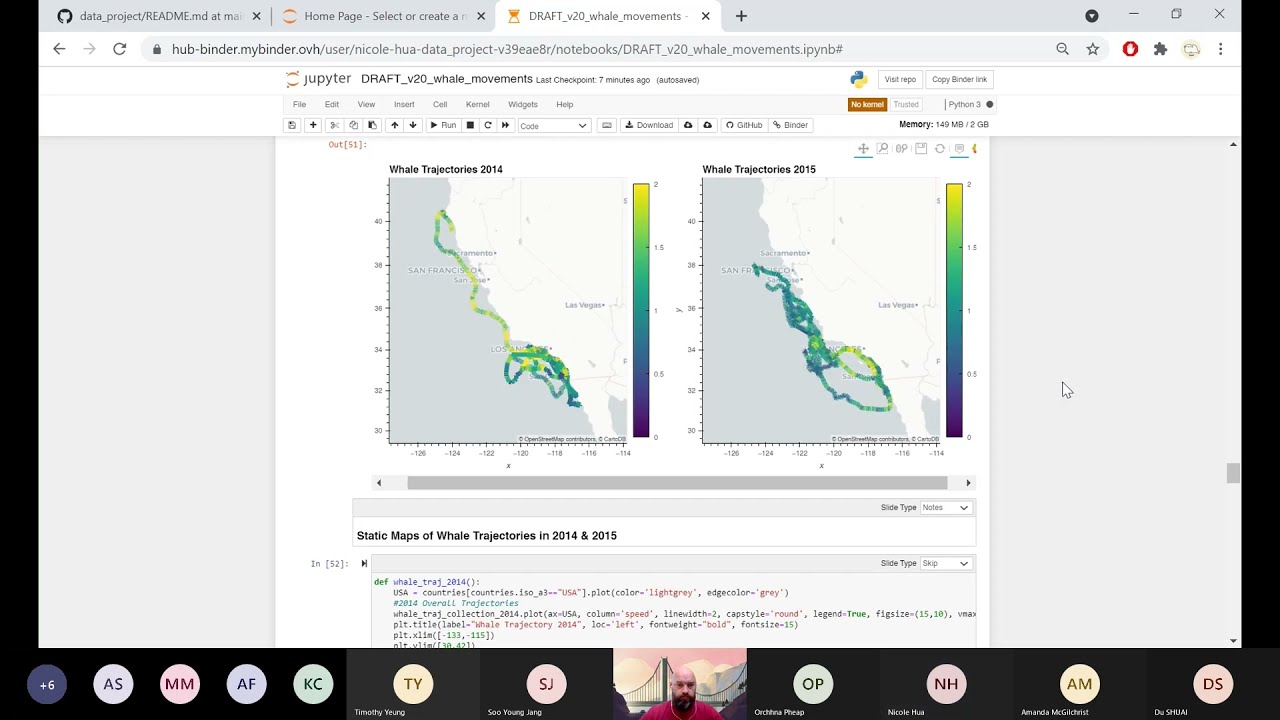The width and height of the screenshot is (1280, 720).
Task: Reload the browser page
Action: pyautogui.click(x=120, y=48)
